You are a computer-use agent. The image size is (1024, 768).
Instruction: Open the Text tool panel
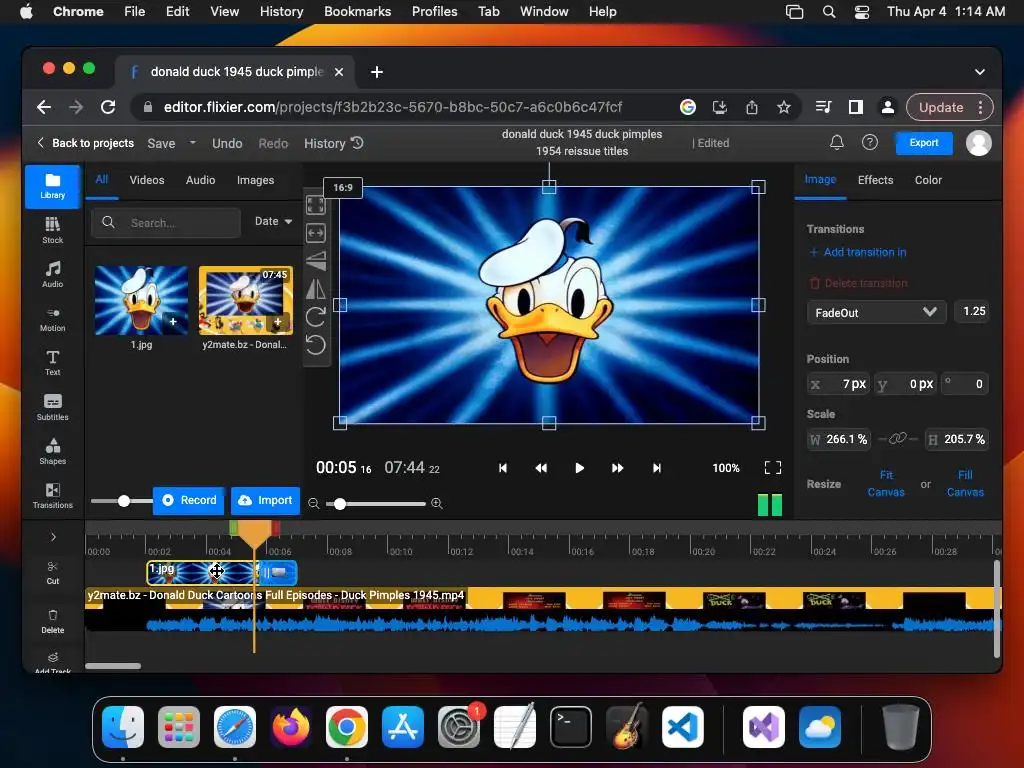[52, 362]
